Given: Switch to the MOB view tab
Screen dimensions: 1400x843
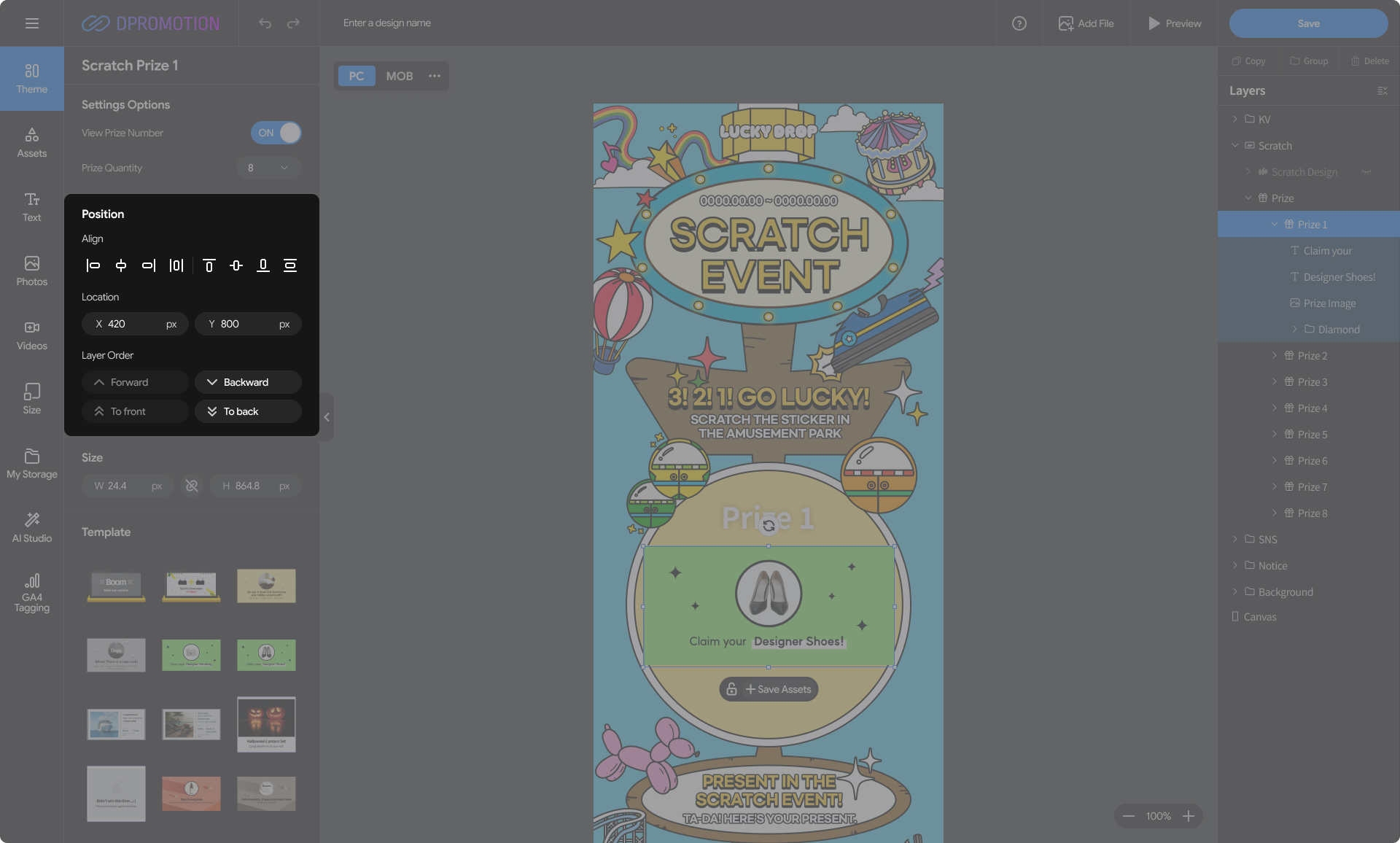Looking at the screenshot, I should click(399, 76).
